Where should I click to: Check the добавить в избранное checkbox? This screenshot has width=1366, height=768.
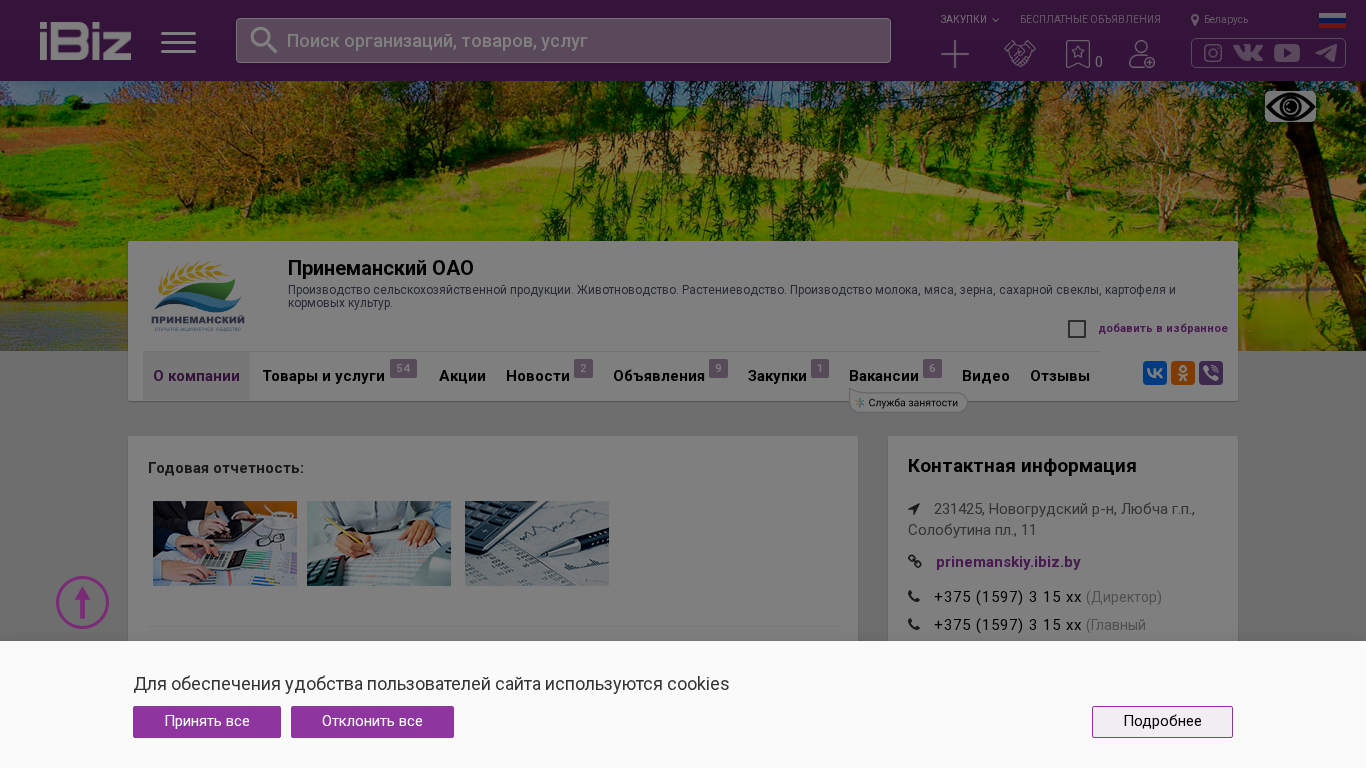[1077, 329]
